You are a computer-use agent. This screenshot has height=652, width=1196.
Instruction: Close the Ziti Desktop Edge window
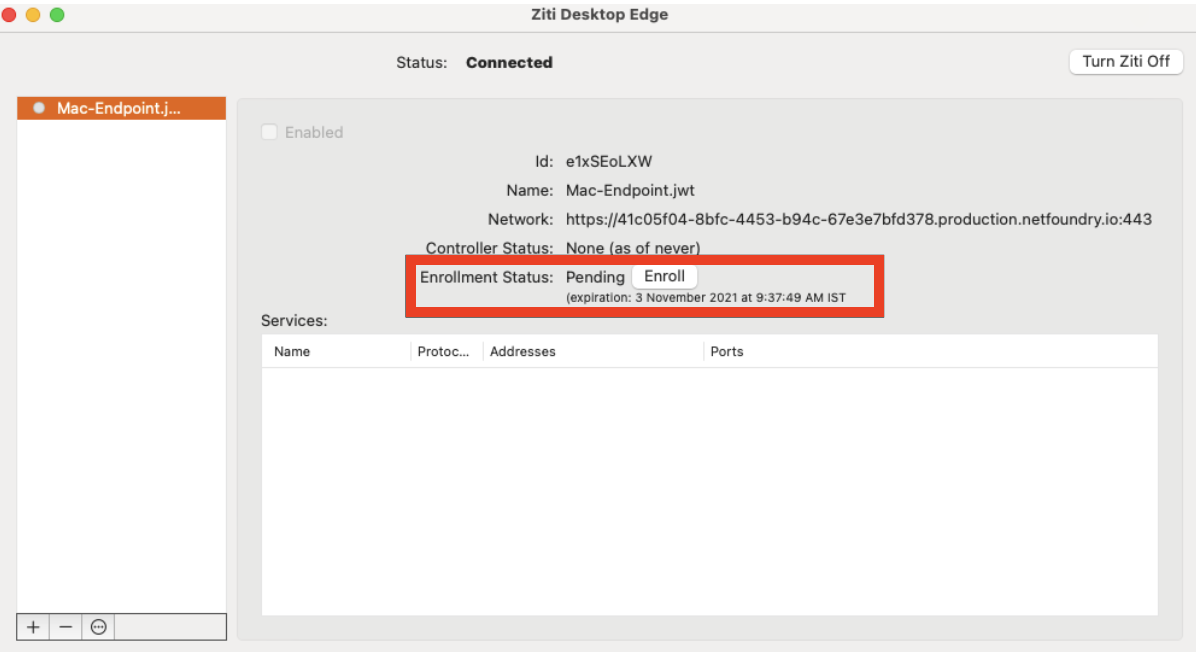9,15
